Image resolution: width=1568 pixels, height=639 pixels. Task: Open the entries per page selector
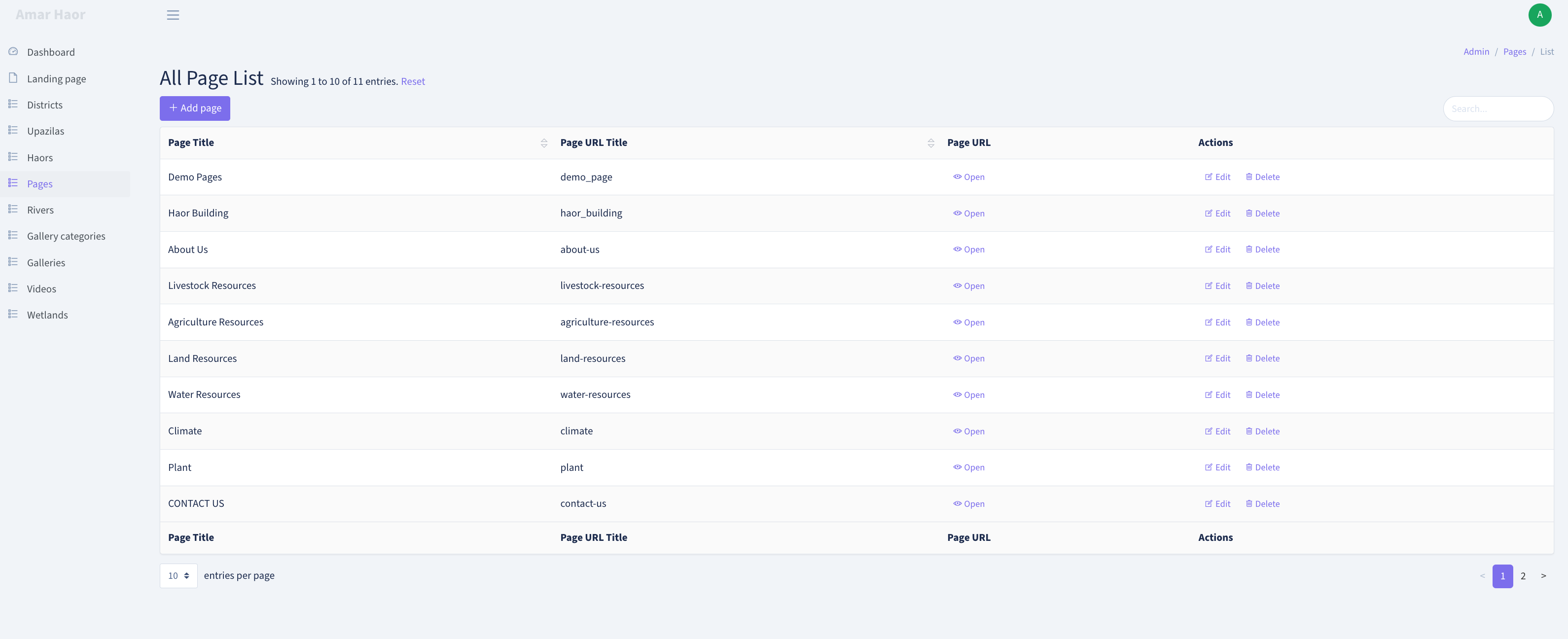point(178,576)
